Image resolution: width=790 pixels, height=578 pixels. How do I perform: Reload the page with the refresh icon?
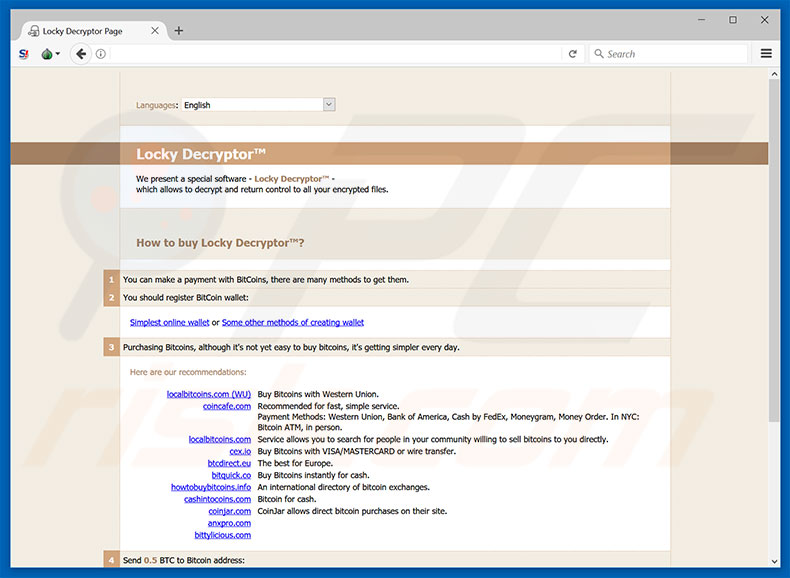pos(572,54)
